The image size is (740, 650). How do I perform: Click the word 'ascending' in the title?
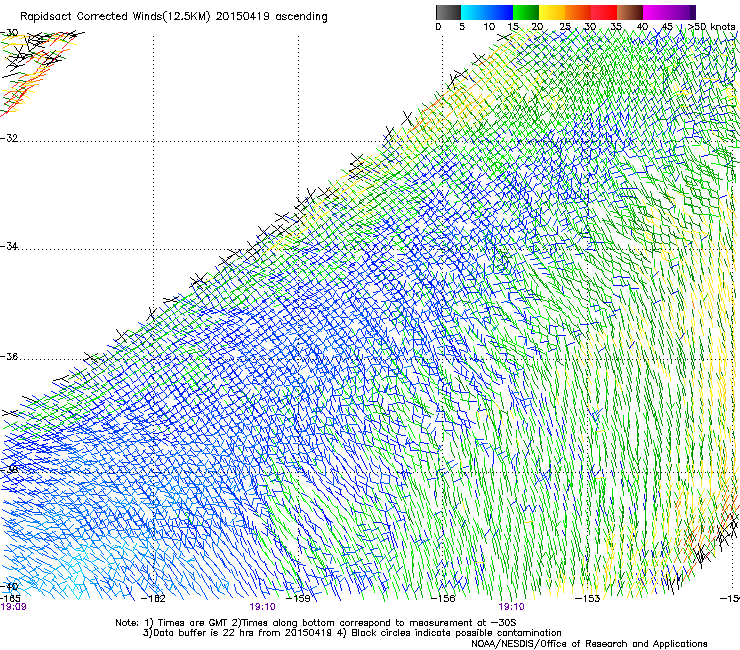(x=301, y=17)
